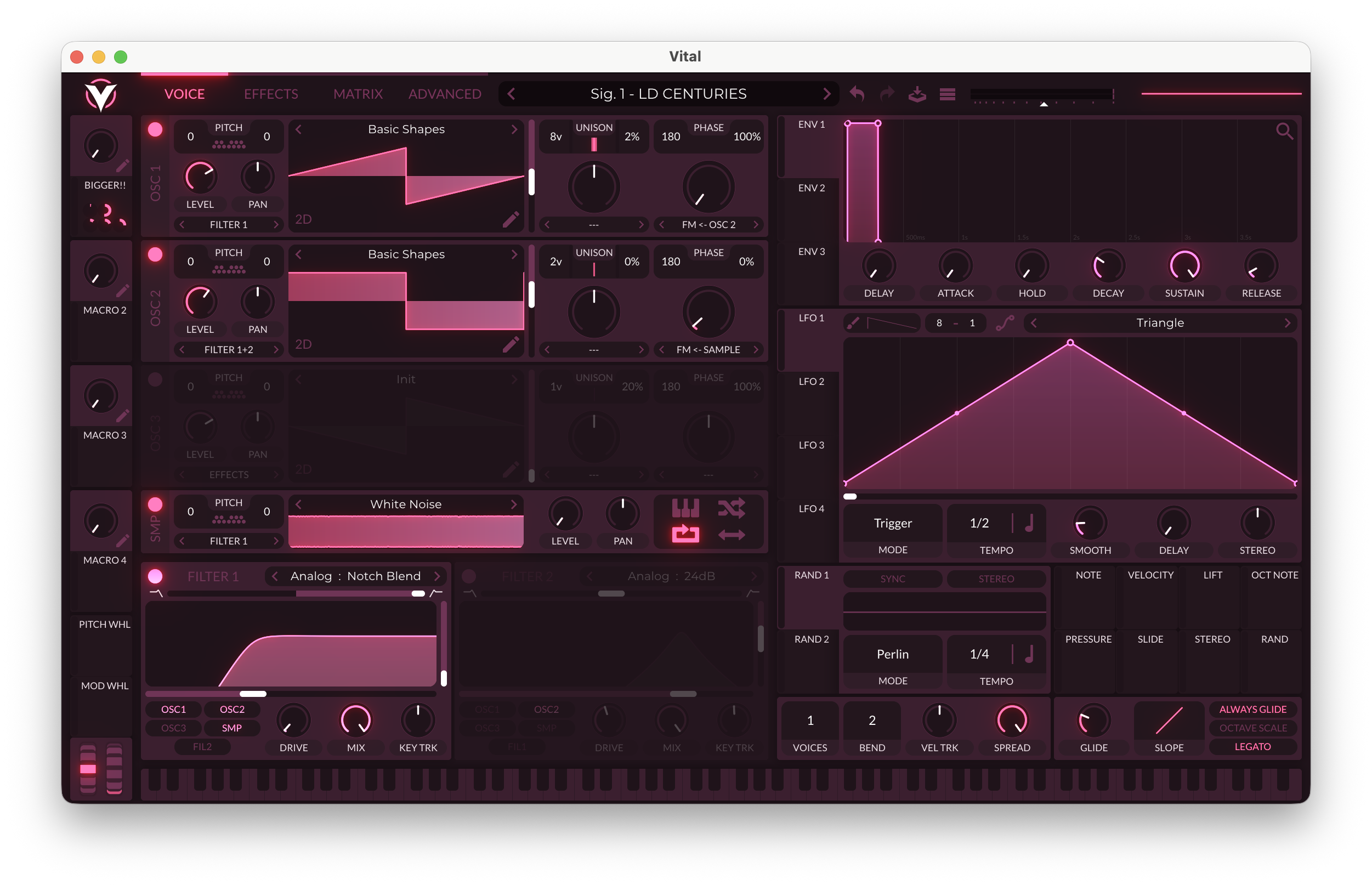Save preset with the download icon
Screen dimensions: 1372x885
tap(917, 94)
